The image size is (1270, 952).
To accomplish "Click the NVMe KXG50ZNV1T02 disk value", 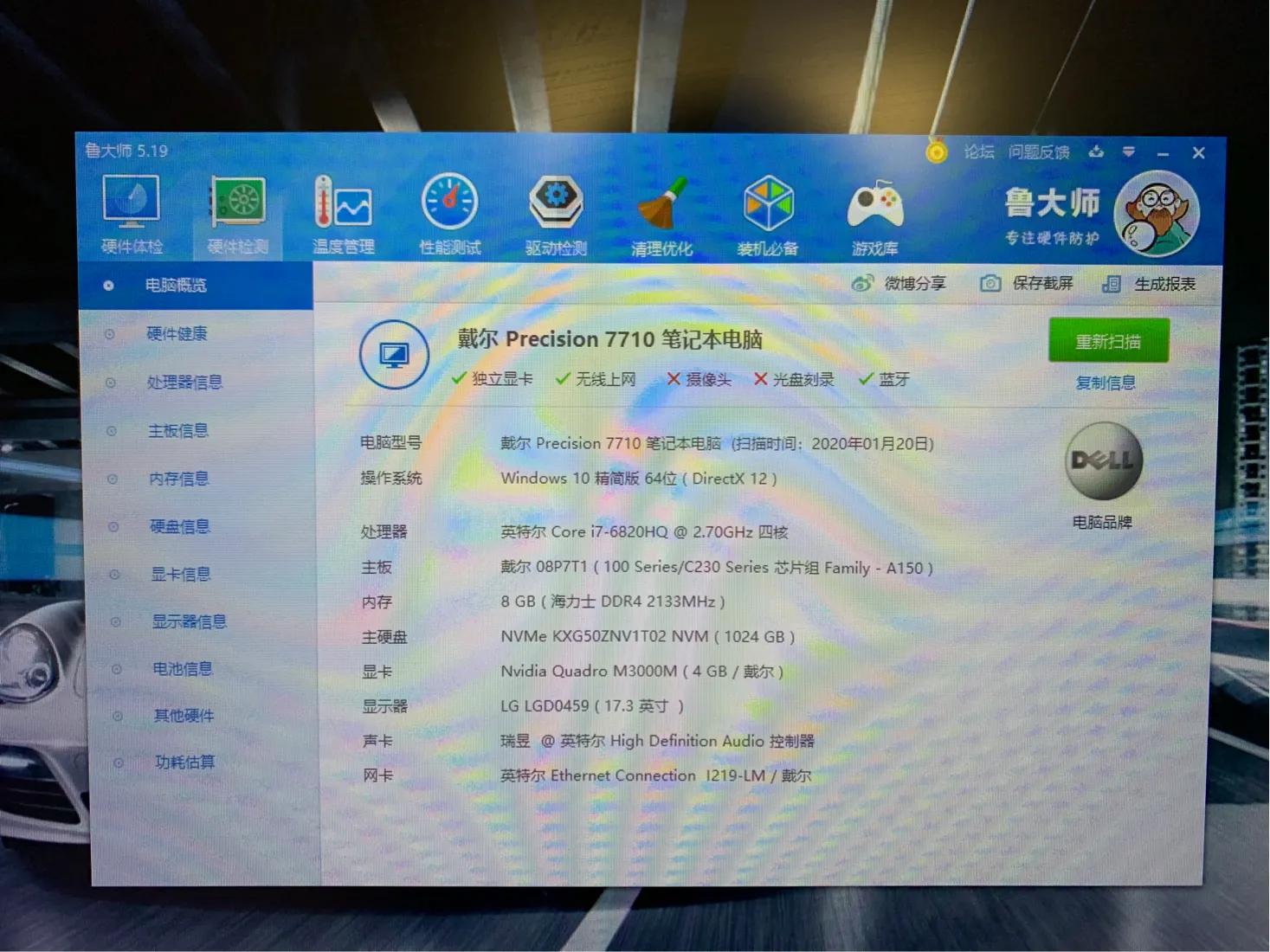I will (648, 637).
